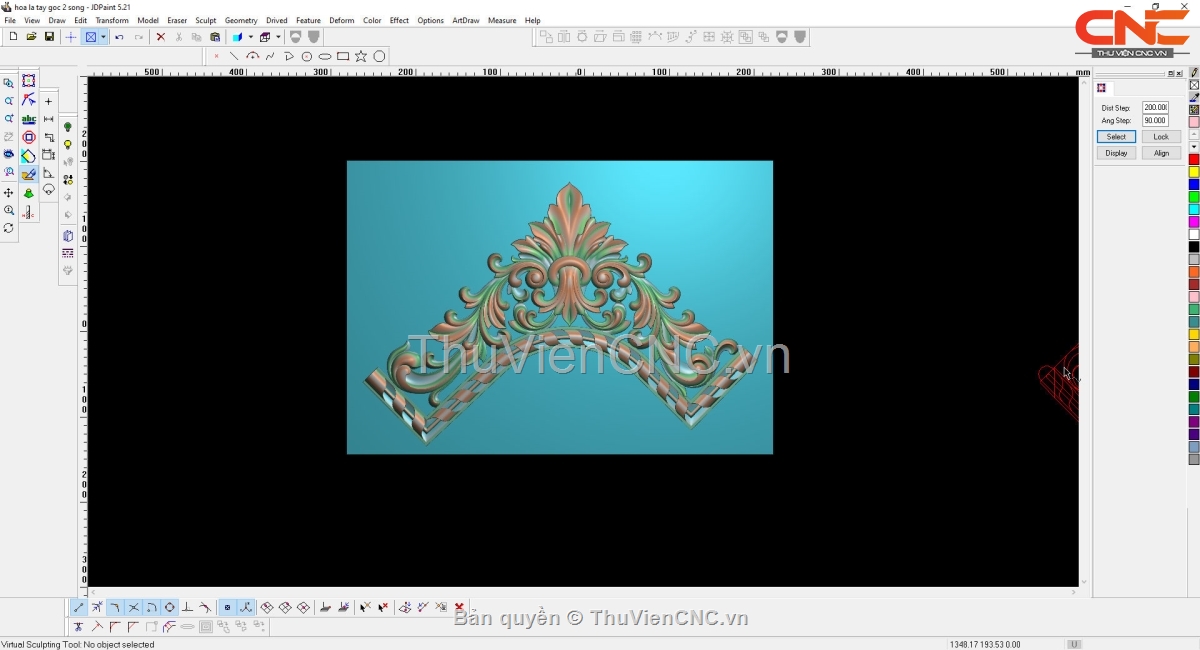Toggle the circle center snap button
This screenshot has height=650, width=1200.
point(169,607)
